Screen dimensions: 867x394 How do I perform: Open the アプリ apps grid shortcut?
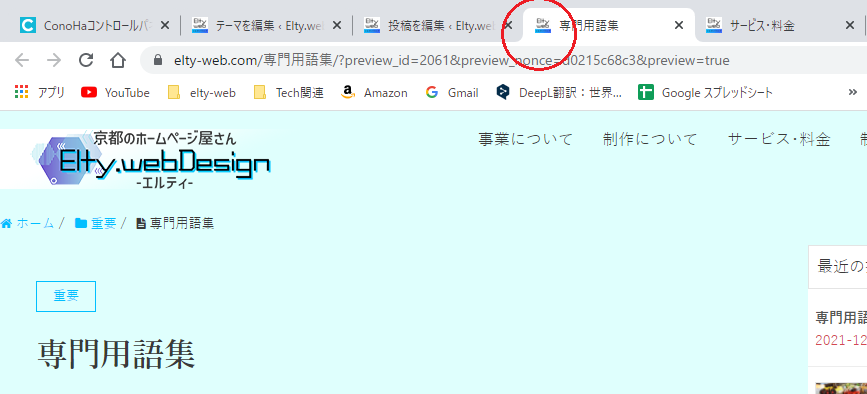pyautogui.click(x=39, y=92)
